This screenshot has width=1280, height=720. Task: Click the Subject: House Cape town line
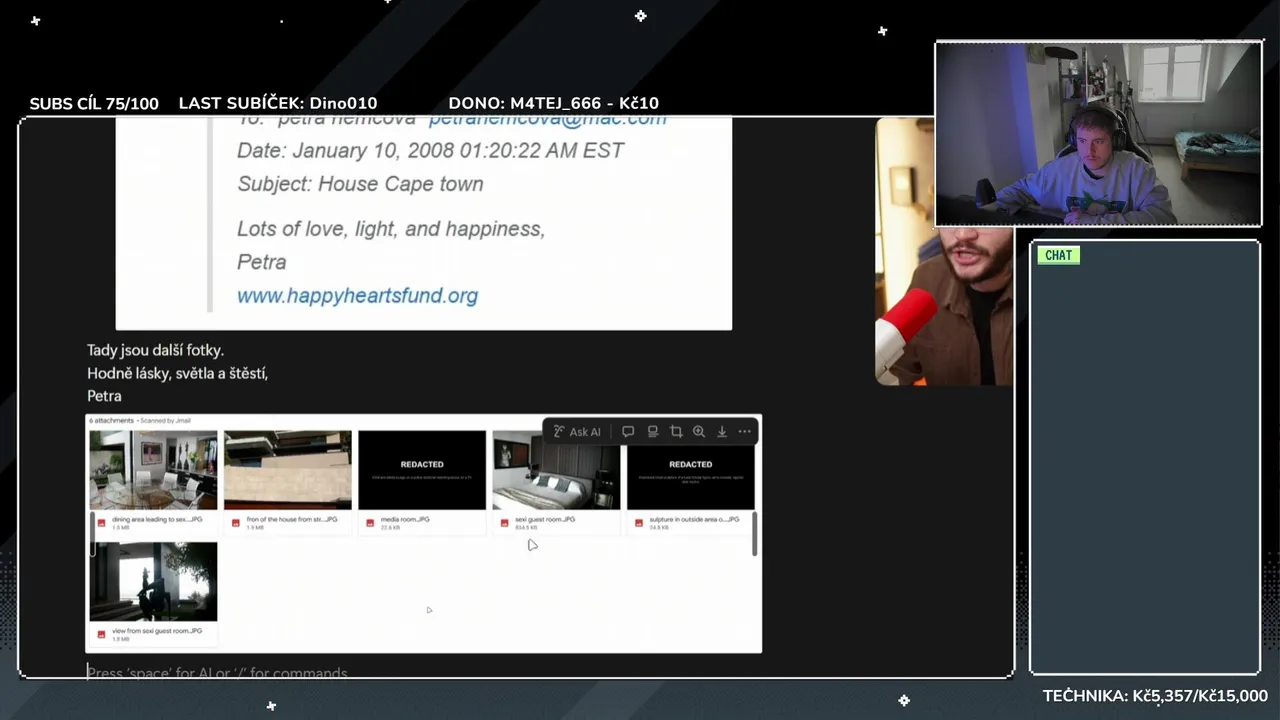360,184
